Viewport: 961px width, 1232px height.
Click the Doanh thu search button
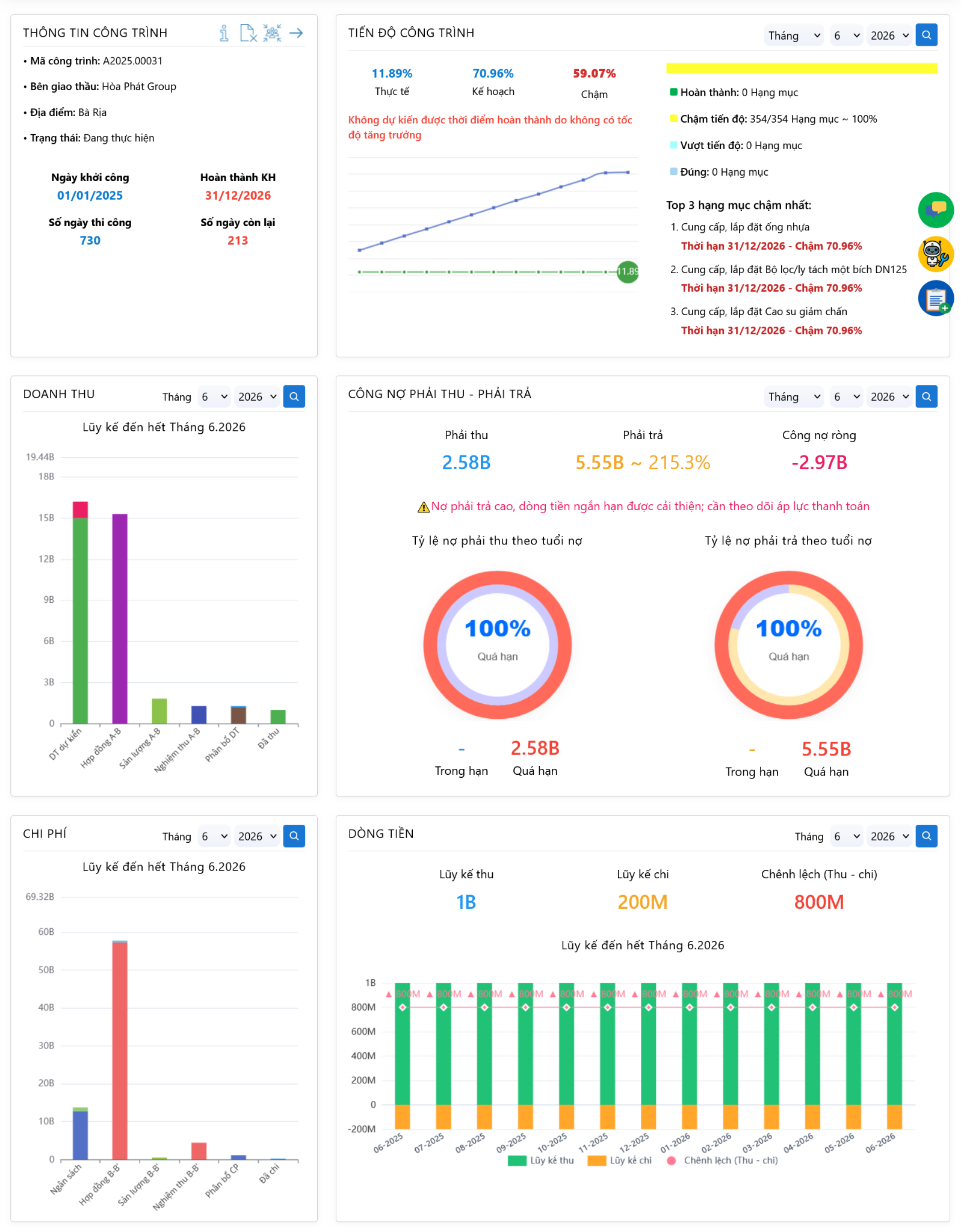(294, 396)
